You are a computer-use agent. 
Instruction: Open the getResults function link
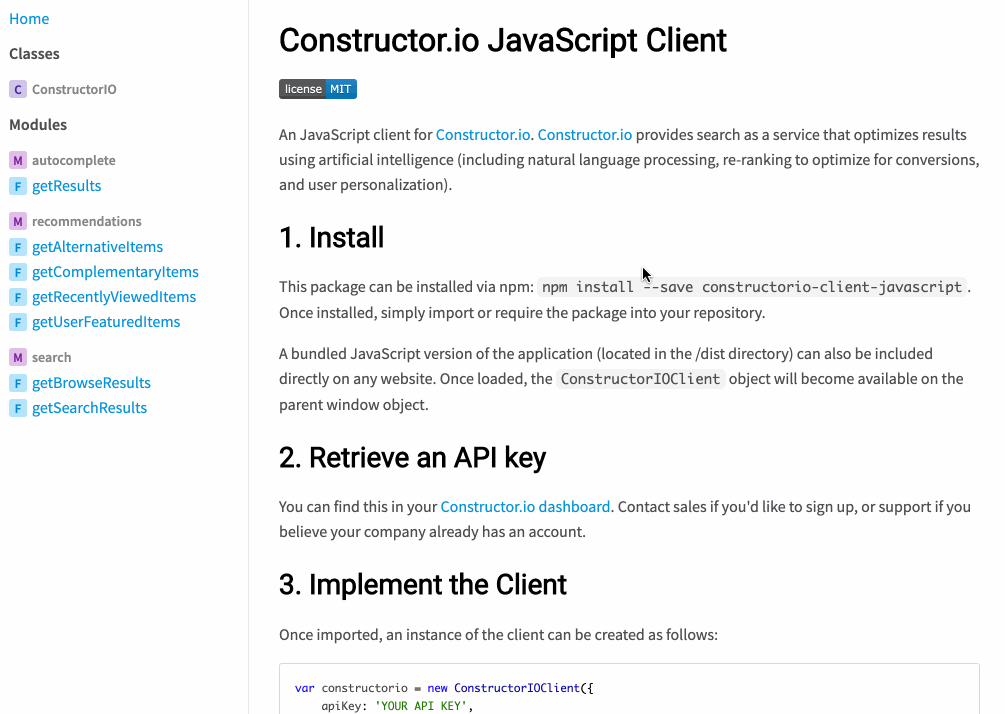tap(67, 186)
